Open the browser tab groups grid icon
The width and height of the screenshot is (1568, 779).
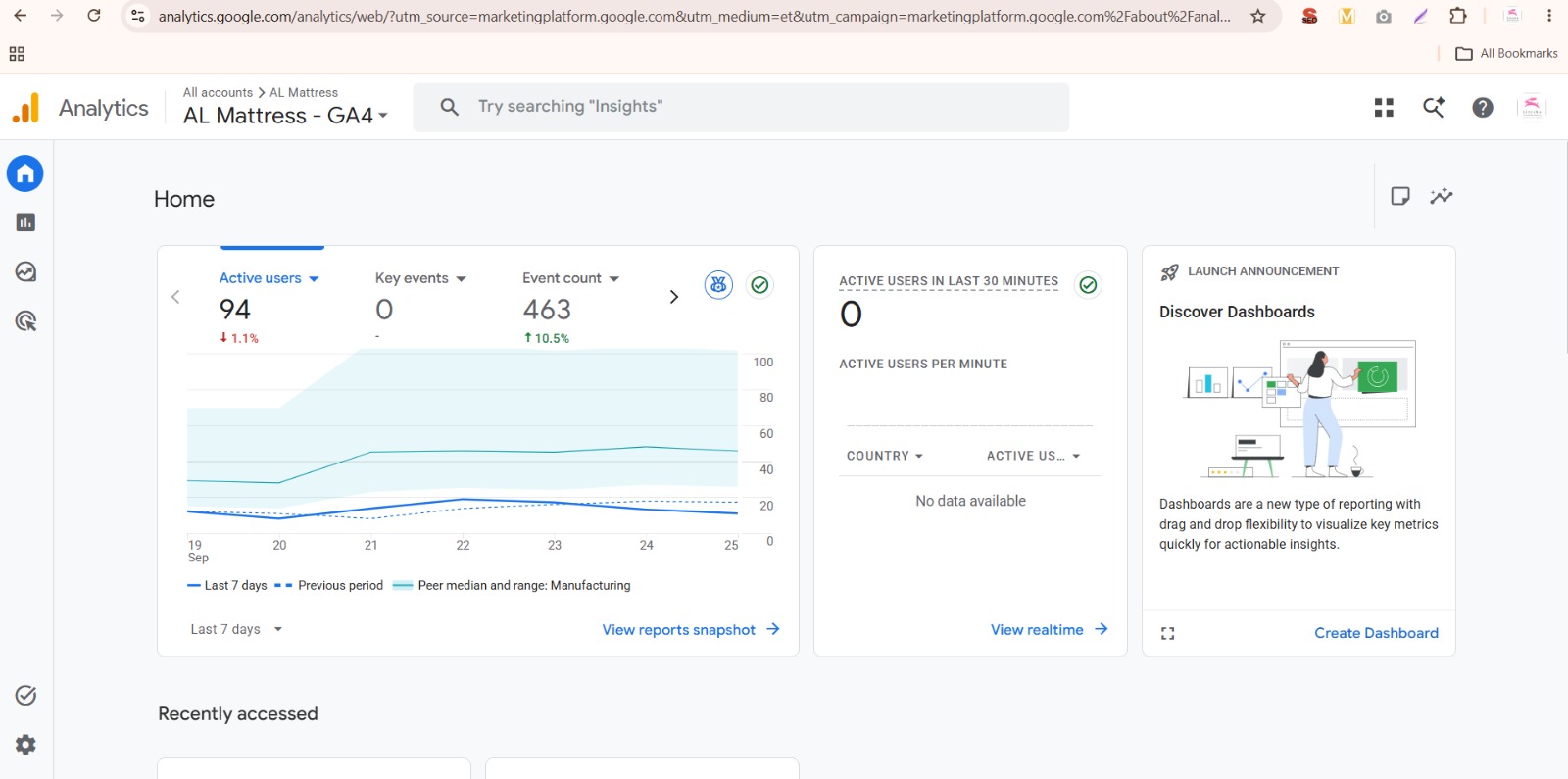17,54
